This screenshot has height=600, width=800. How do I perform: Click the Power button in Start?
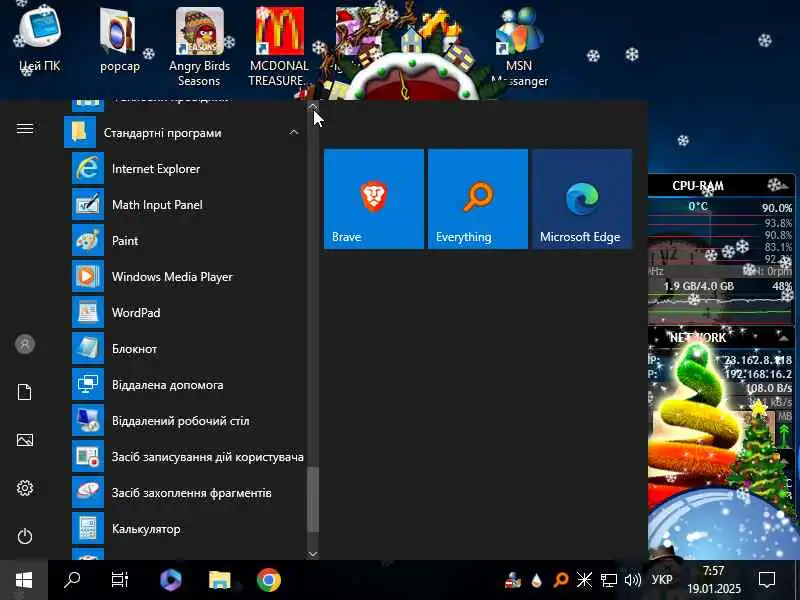(x=25, y=536)
